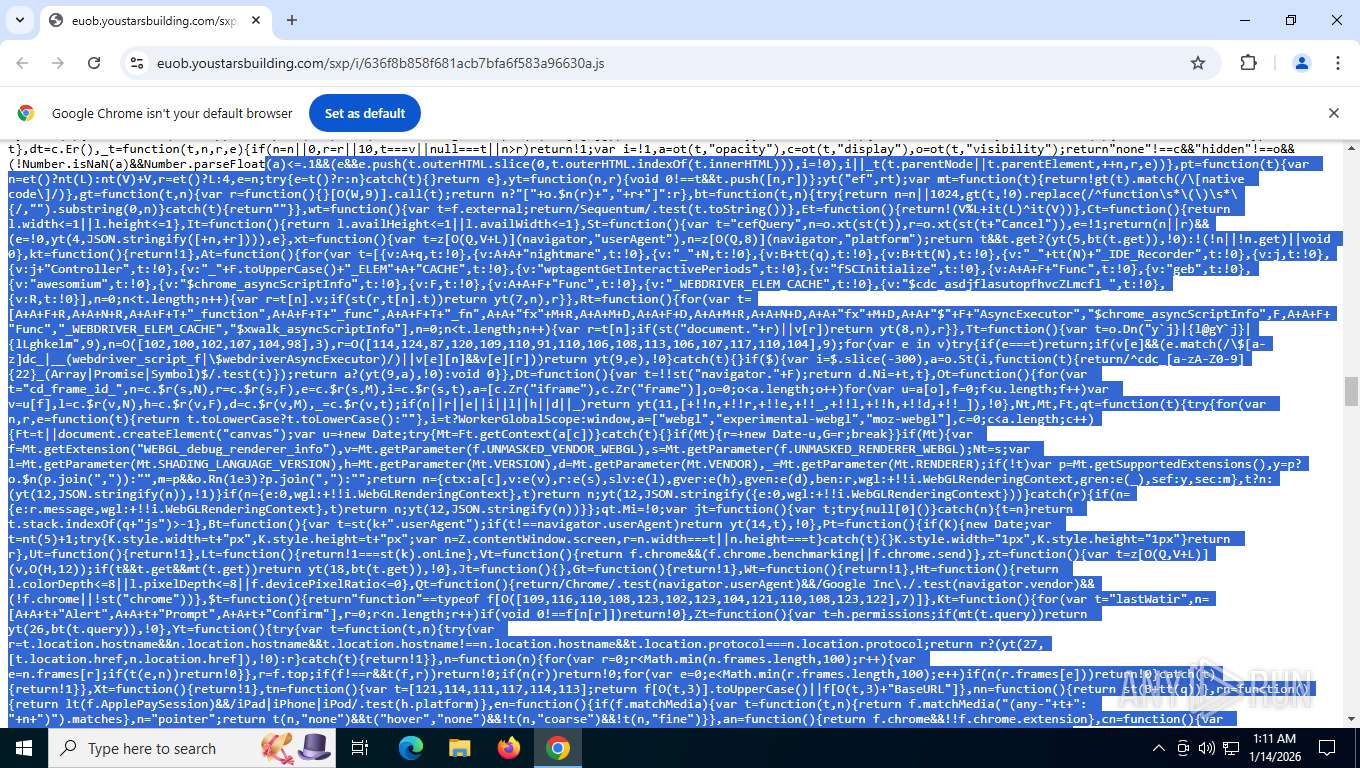Open the notifications center icon
This screenshot has height=768, width=1360.
(1327, 748)
